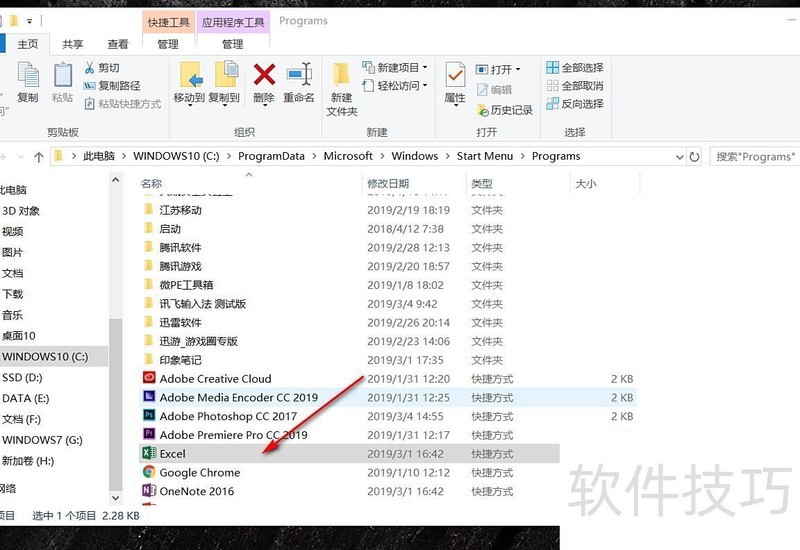Click the New Folder icon

tap(342, 78)
